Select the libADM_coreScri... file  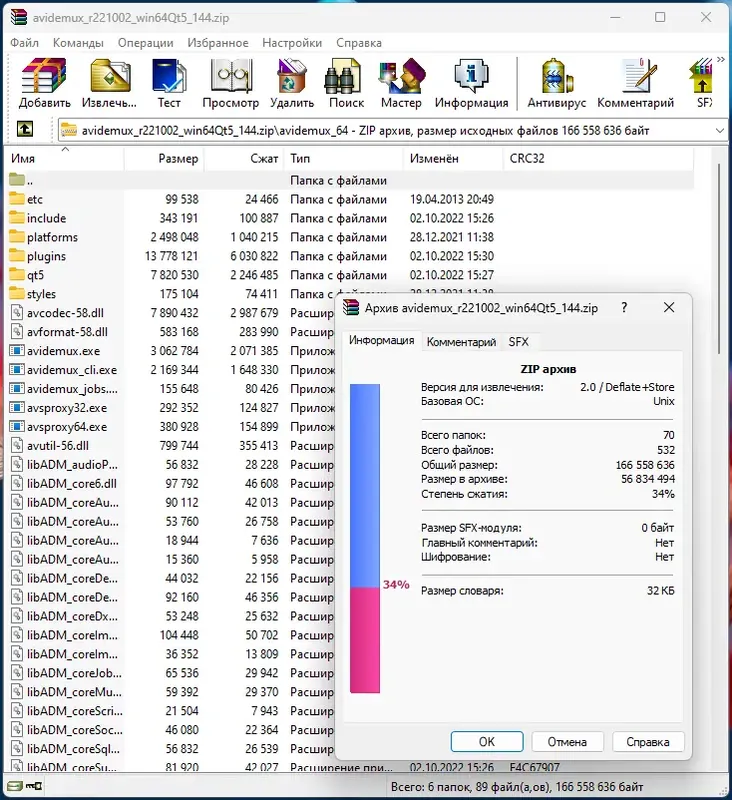171,711
